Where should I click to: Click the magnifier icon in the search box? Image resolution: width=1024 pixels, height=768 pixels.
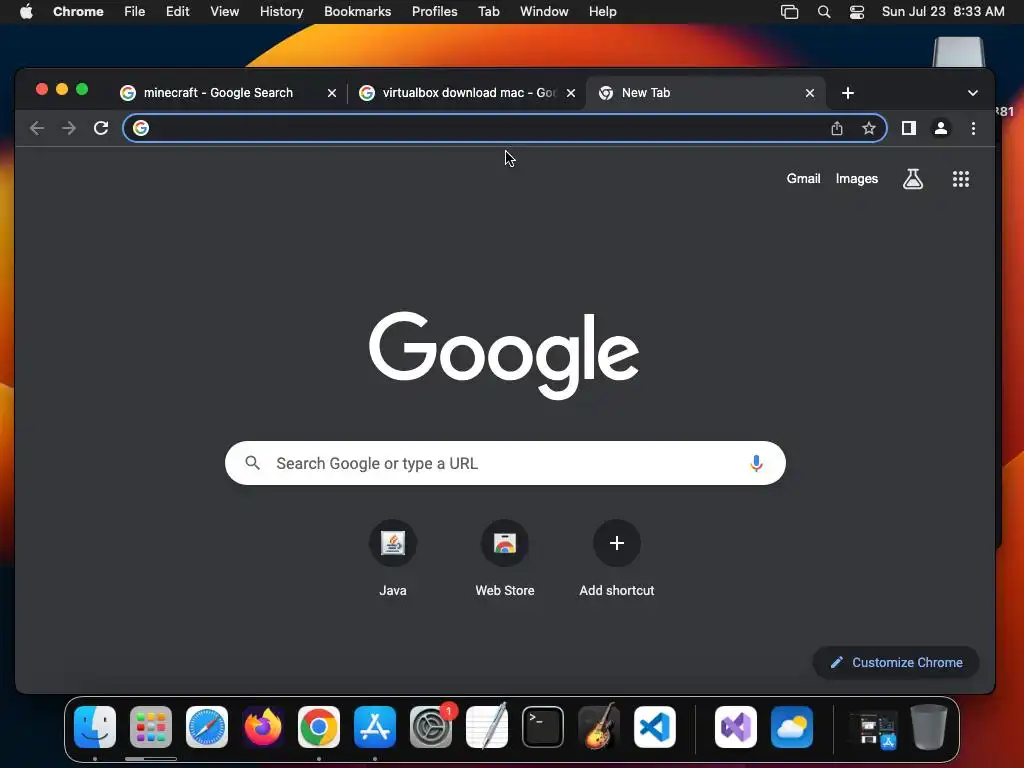point(253,463)
